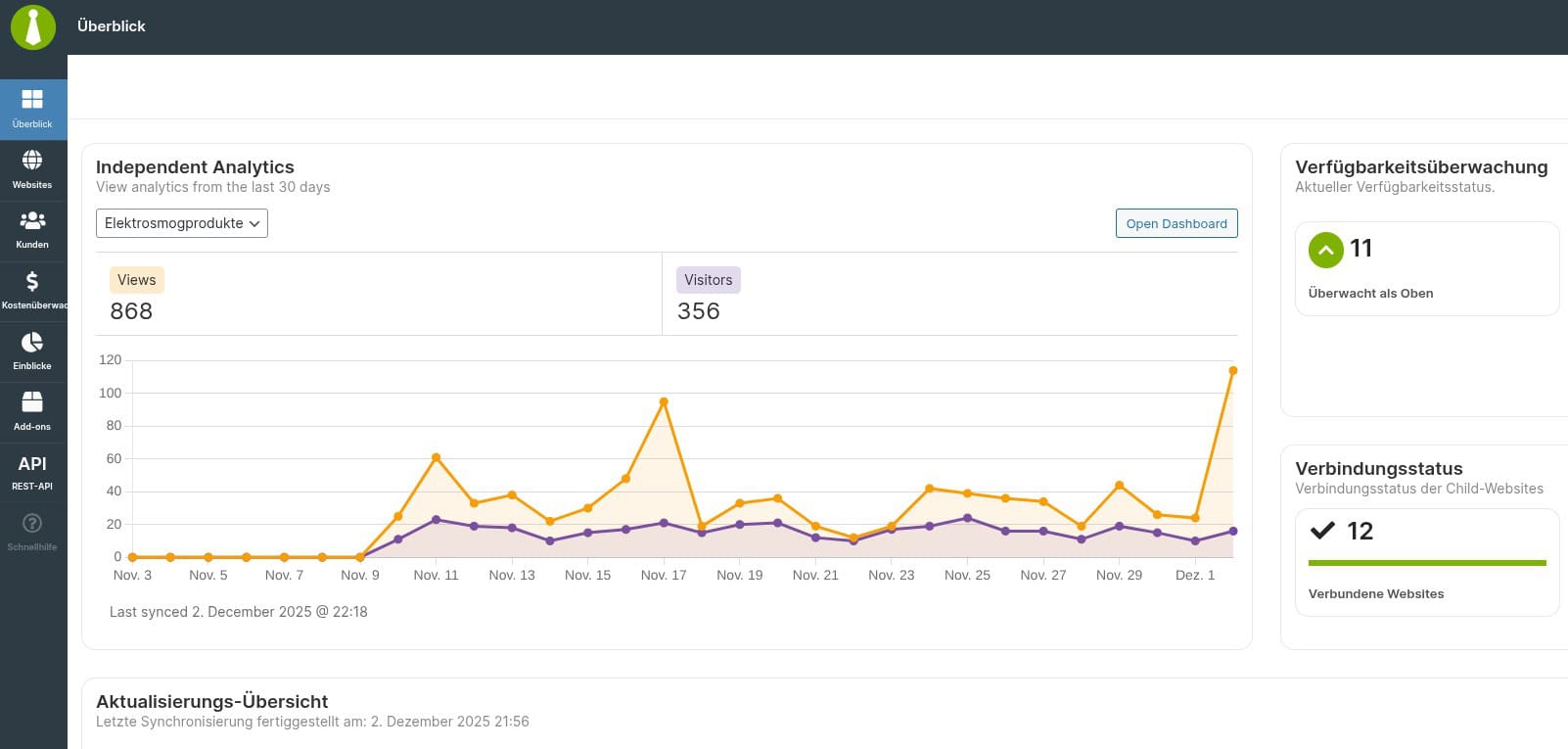Screen dimensions: 1568x749
Task: Click the Nov. 17 orange peak data point
Action: (664, 401)
